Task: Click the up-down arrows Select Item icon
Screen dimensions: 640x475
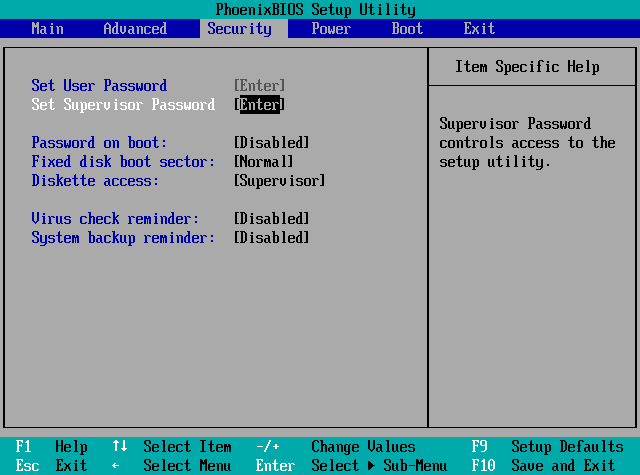Action: pos(120,446)
